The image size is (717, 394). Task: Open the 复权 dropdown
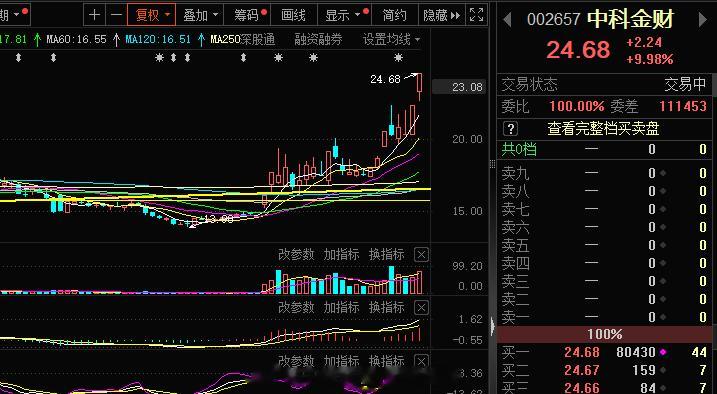(x=151, y=15)
